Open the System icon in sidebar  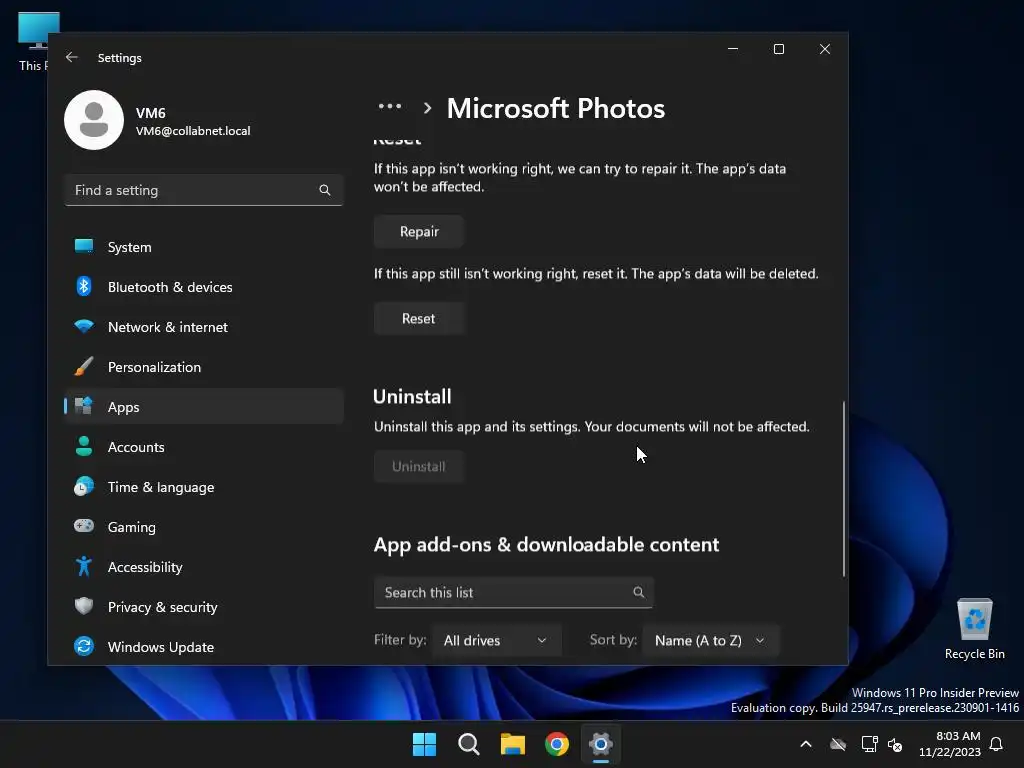click(84, 247)
